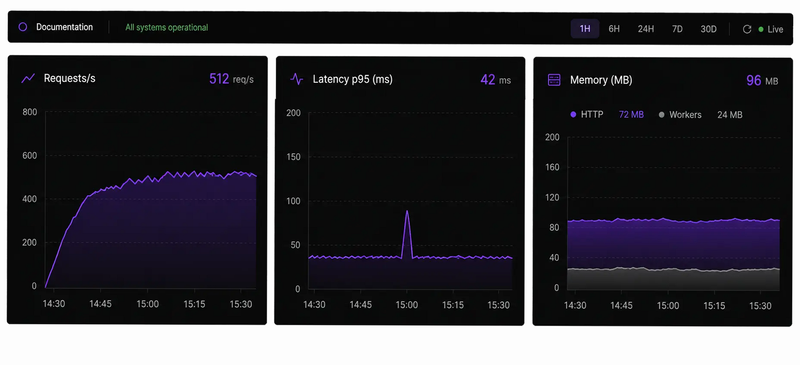Image resolution: width=800 pixels, height=365 pixels.
Task: Click the Documentation circle logo icon
Action: coord(22,27)
